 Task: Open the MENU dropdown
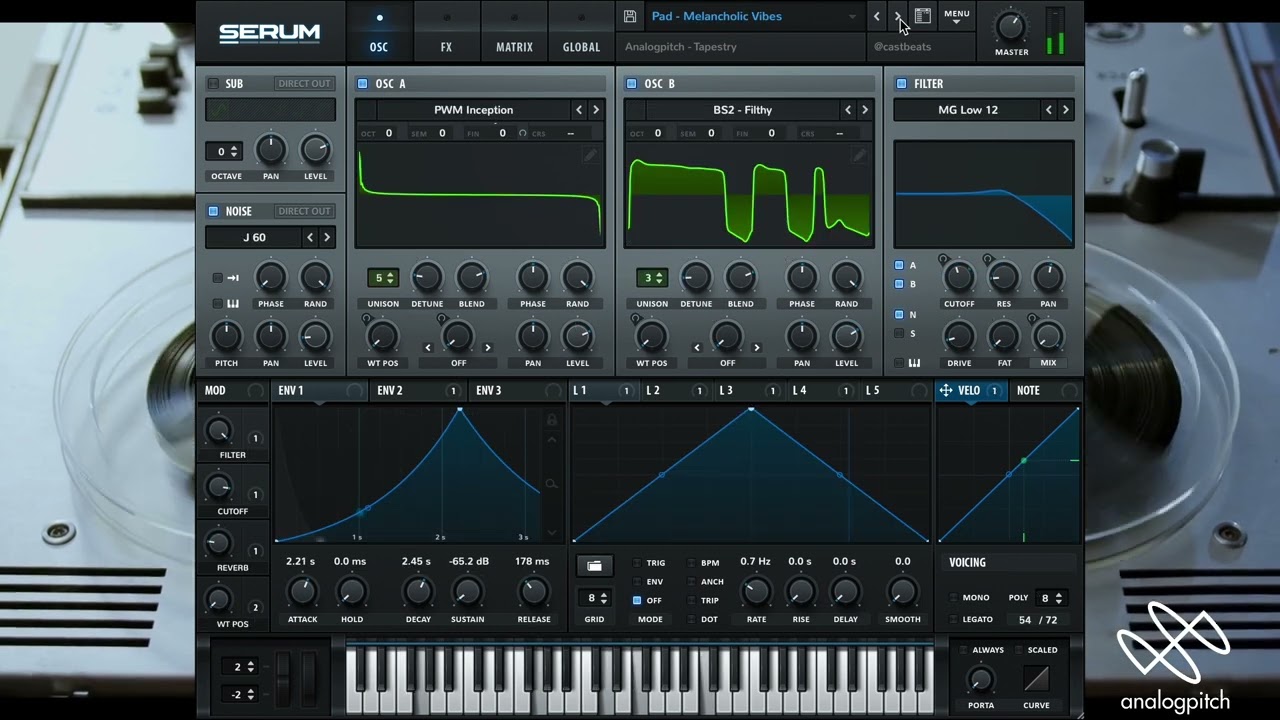(957, 17)
